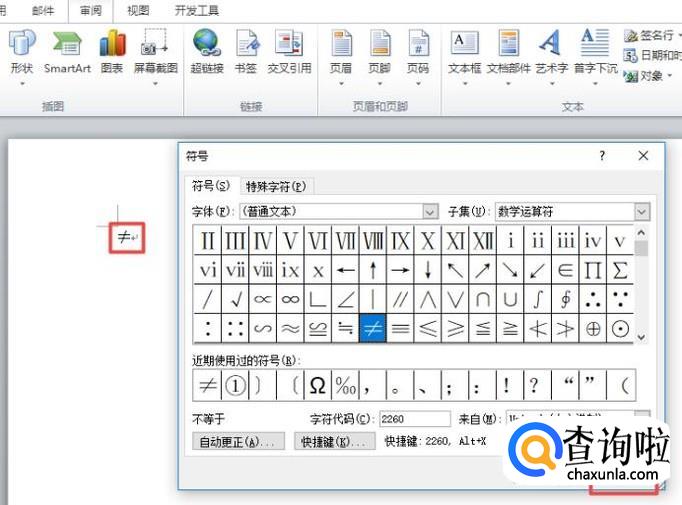682x505 pixels.
Task: Click the 字符代码 input field
Action: point(414,419)
